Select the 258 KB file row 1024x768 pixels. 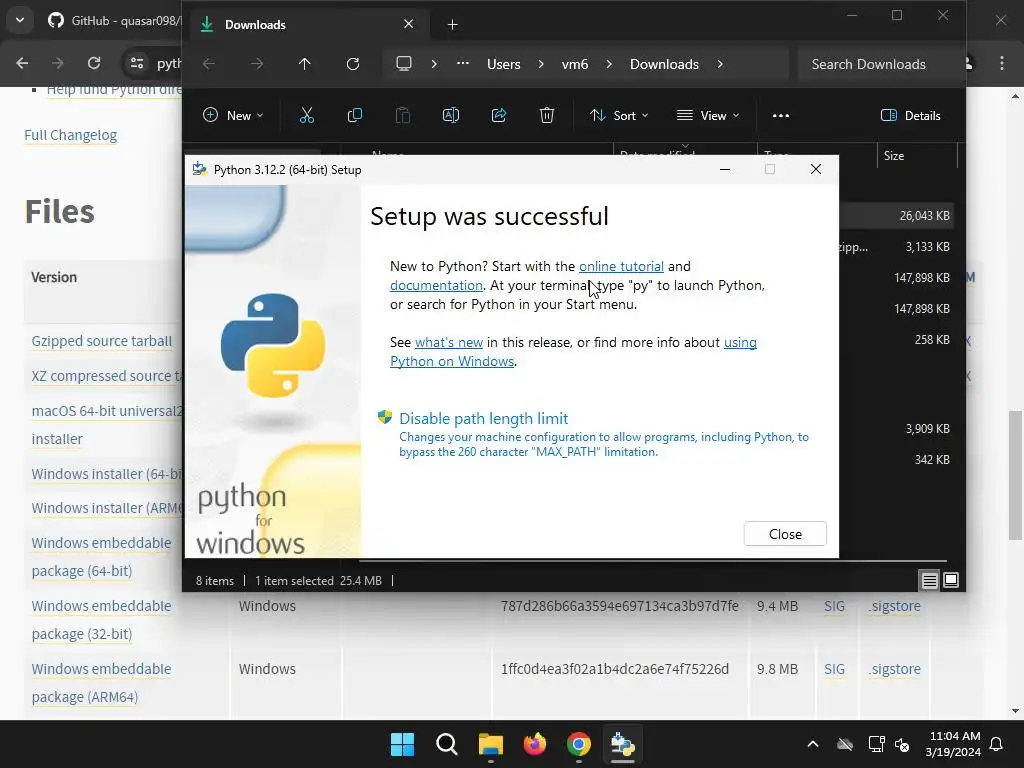tap(896, 340)
